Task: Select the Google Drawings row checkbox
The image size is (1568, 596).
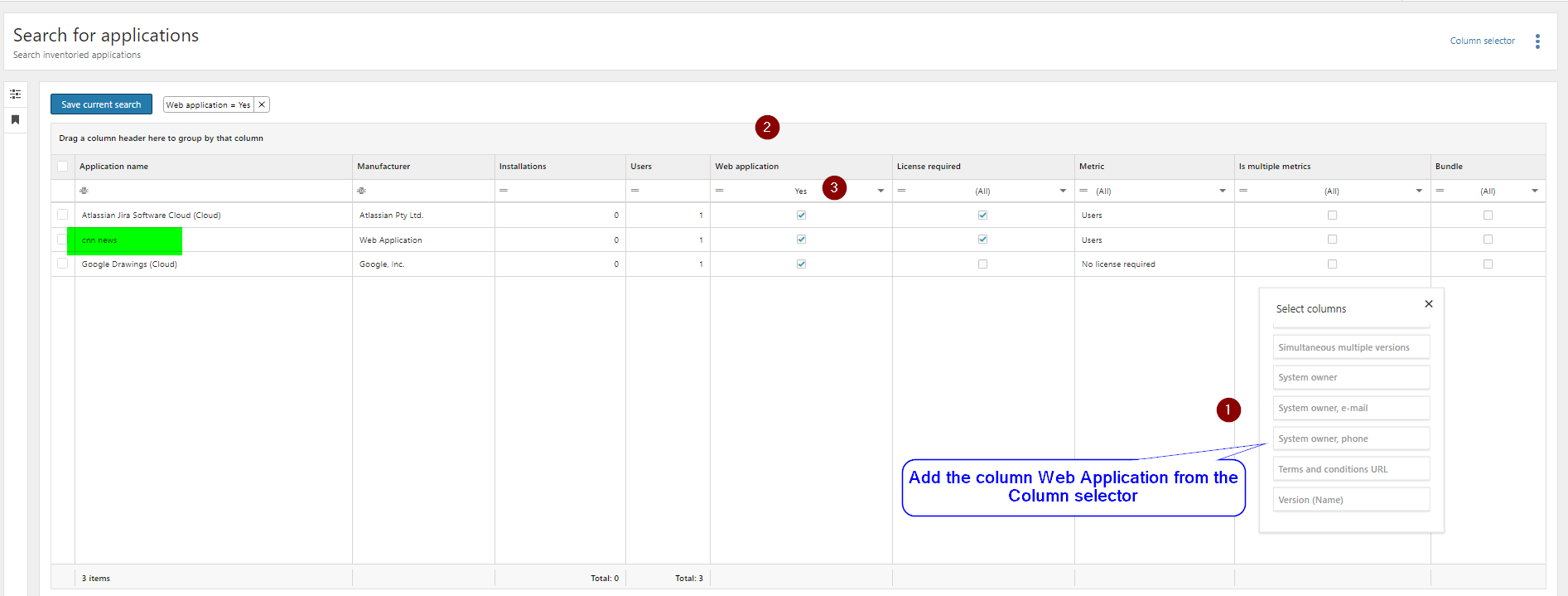Action: tap(63, 264)
